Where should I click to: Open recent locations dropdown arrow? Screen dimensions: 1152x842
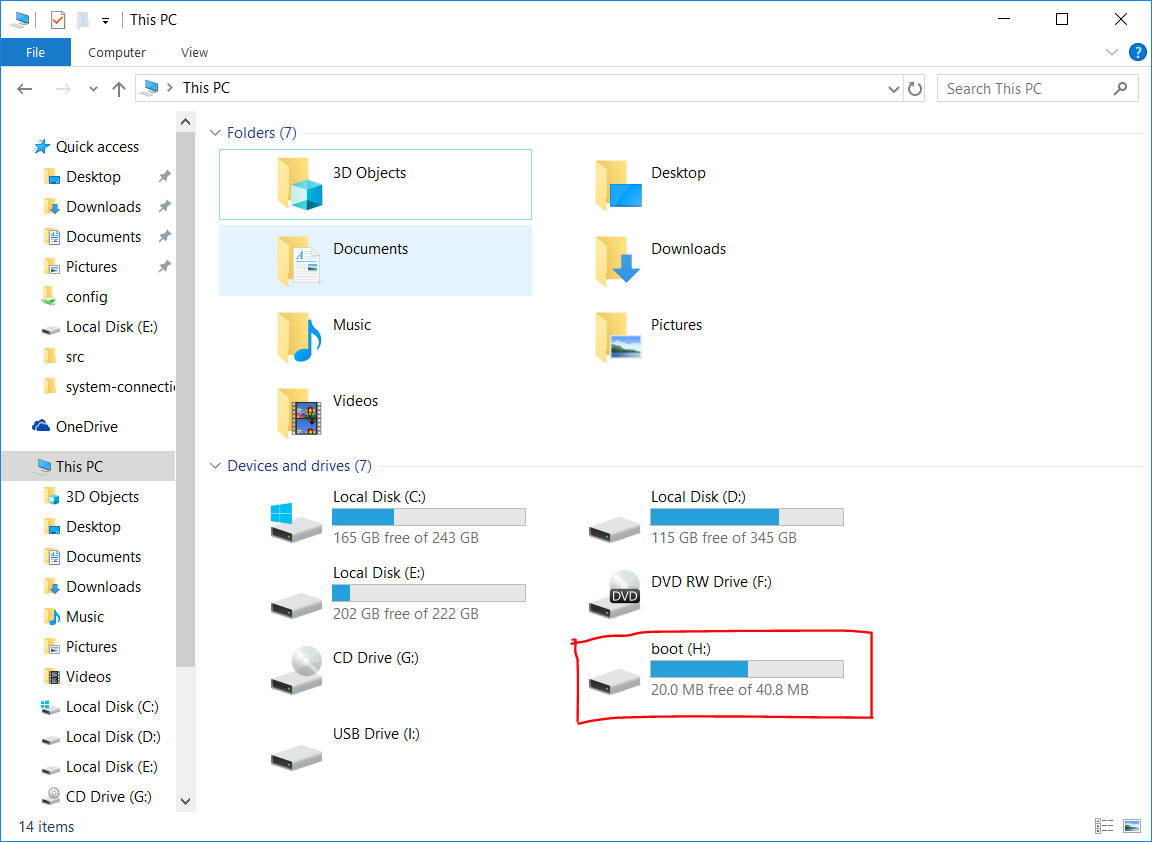pyautogui.click(x=93, y=89)
